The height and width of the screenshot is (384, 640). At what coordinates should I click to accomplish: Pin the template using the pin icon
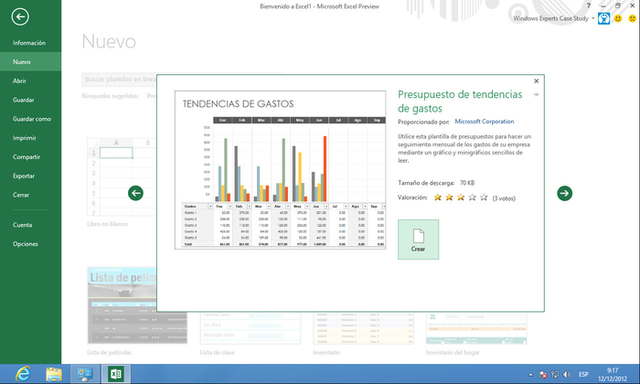tap(536, 94)
